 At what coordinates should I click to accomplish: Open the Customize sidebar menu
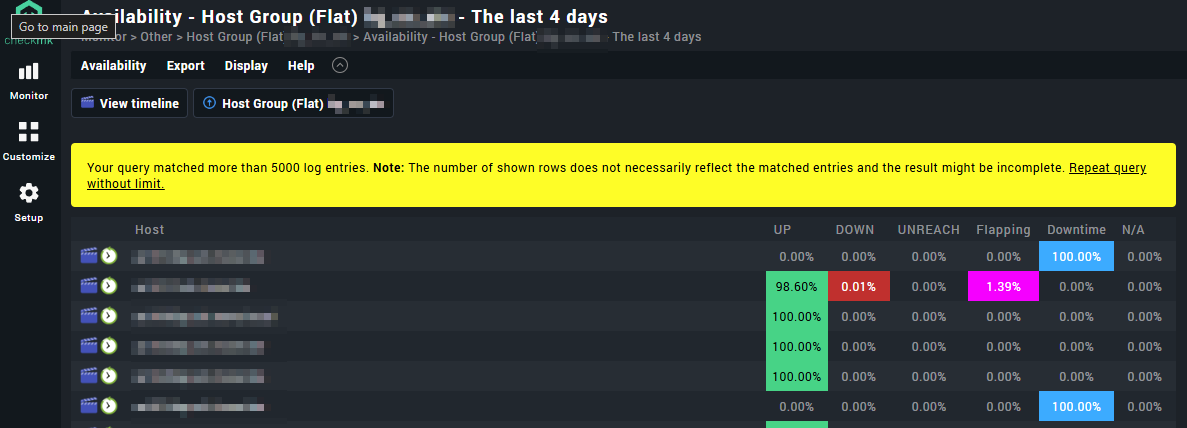[29, 141]
